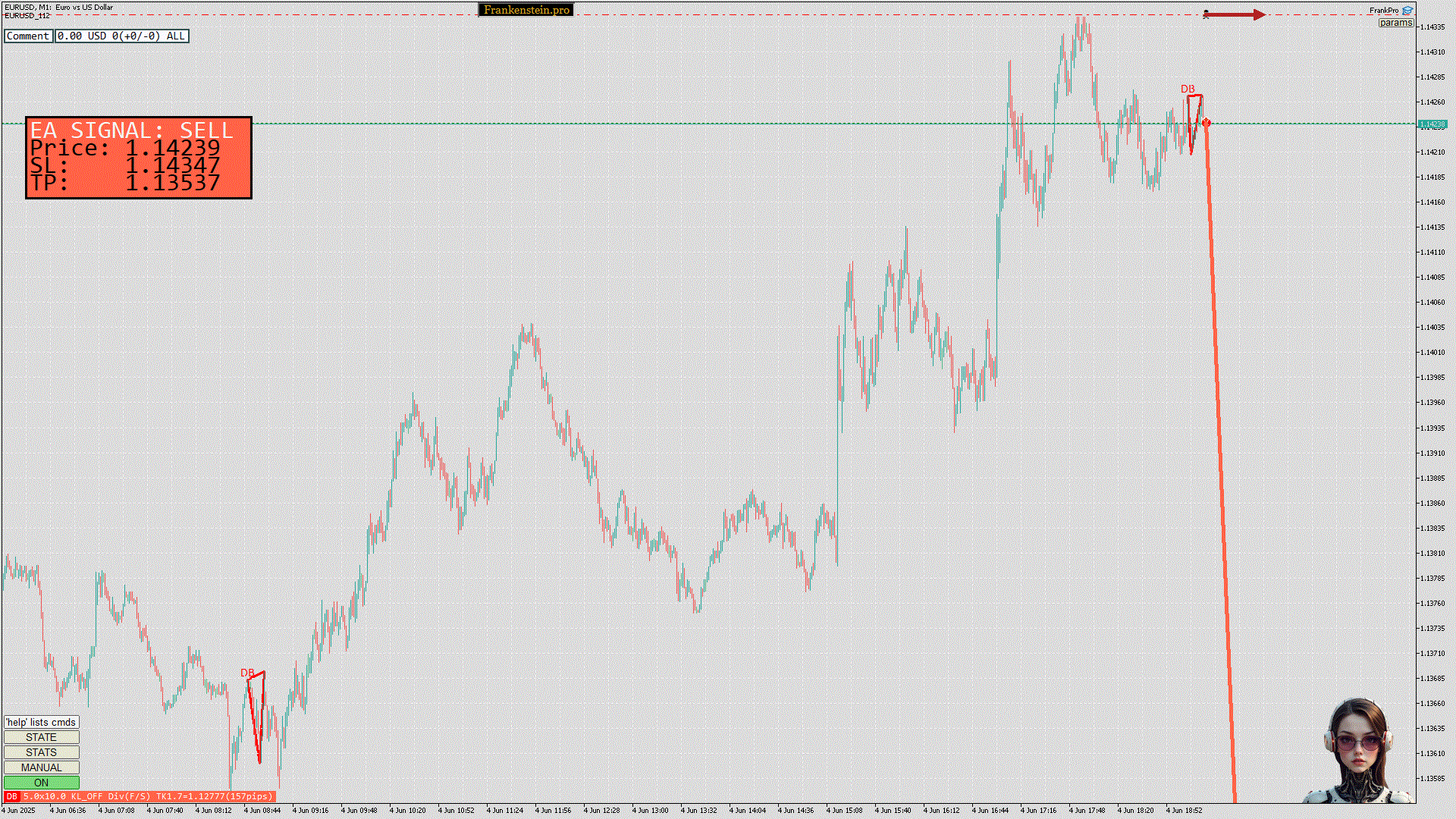The image size is (1456, 819).
Task: Click the 'help' lists cmds input field
Action: coord(41,722)
